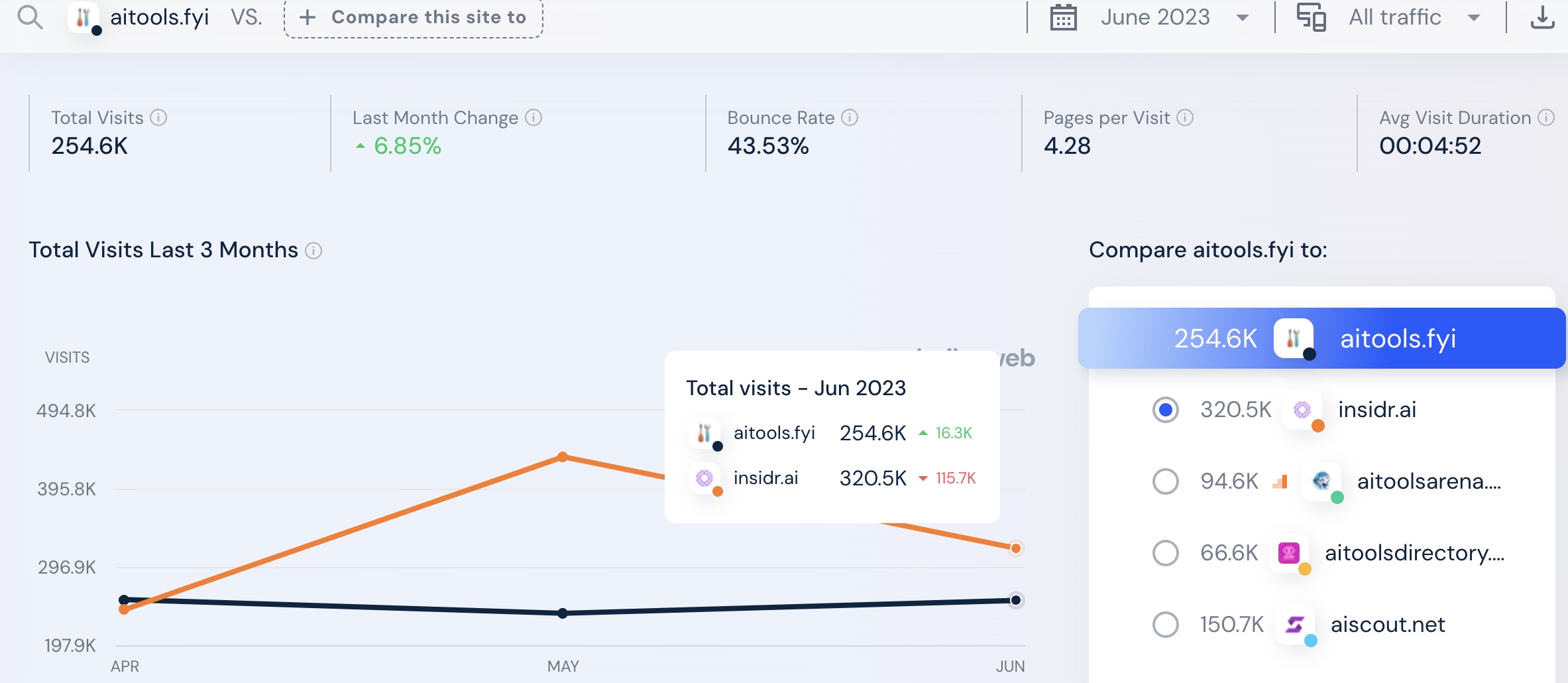Image resolution: width=1568 pixels, height=683 pixels.
Task: Click the dark June data point
Action: [1015, 600]
